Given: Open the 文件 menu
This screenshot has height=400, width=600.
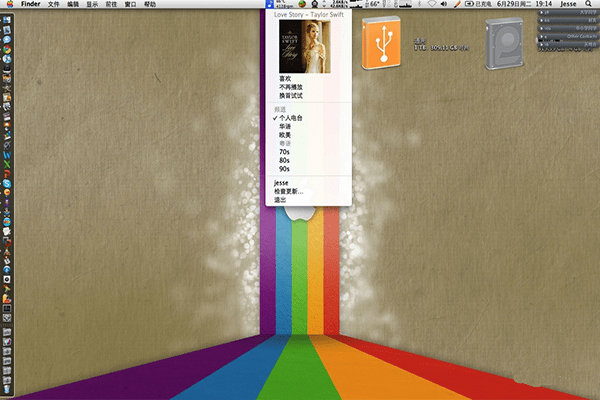Looking at the screenshot, I should (54, 4).
